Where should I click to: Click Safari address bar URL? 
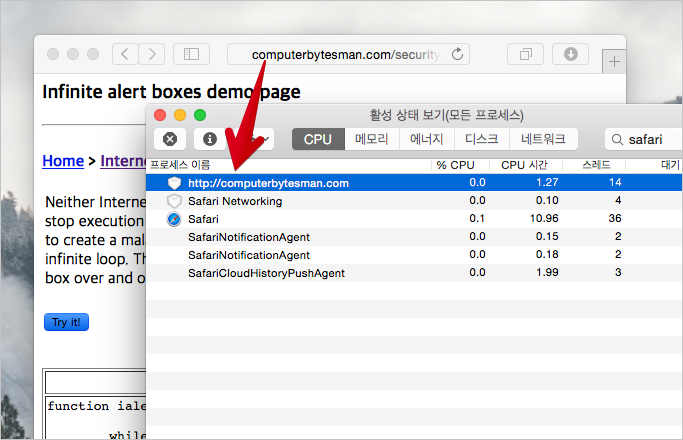tap(345, 54)
